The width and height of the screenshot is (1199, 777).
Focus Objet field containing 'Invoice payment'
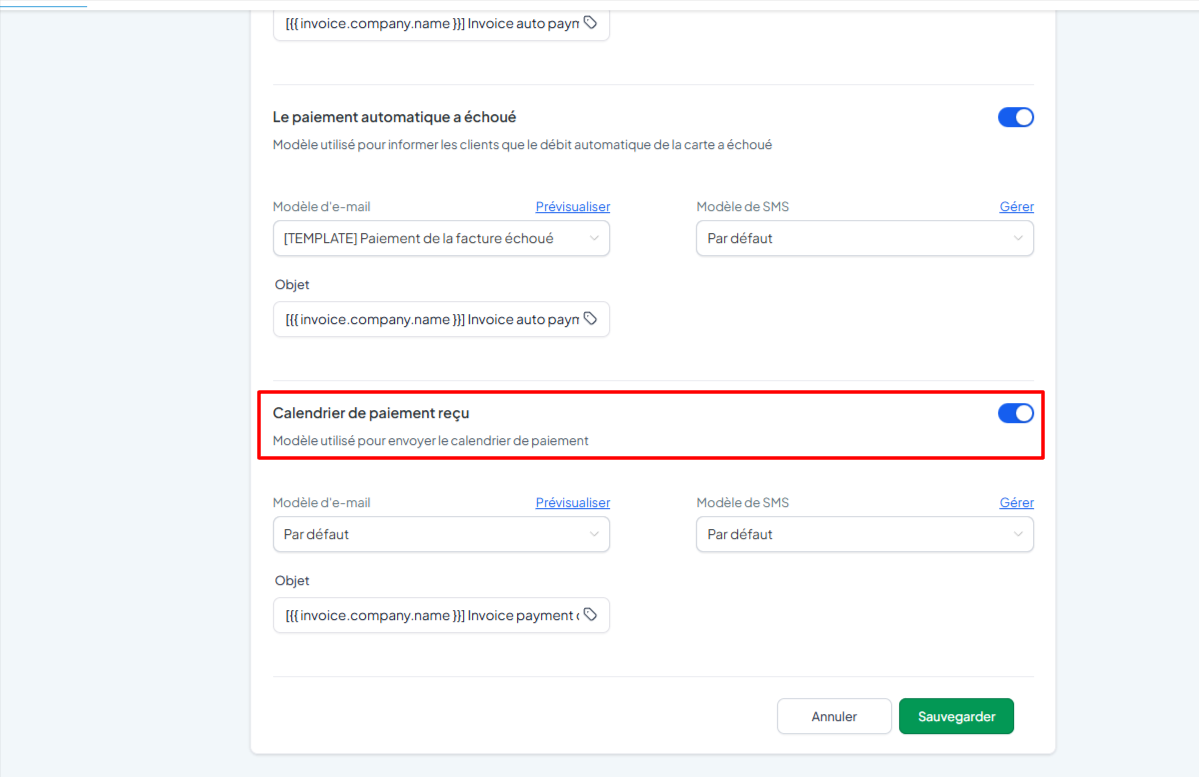pos(441,616)
